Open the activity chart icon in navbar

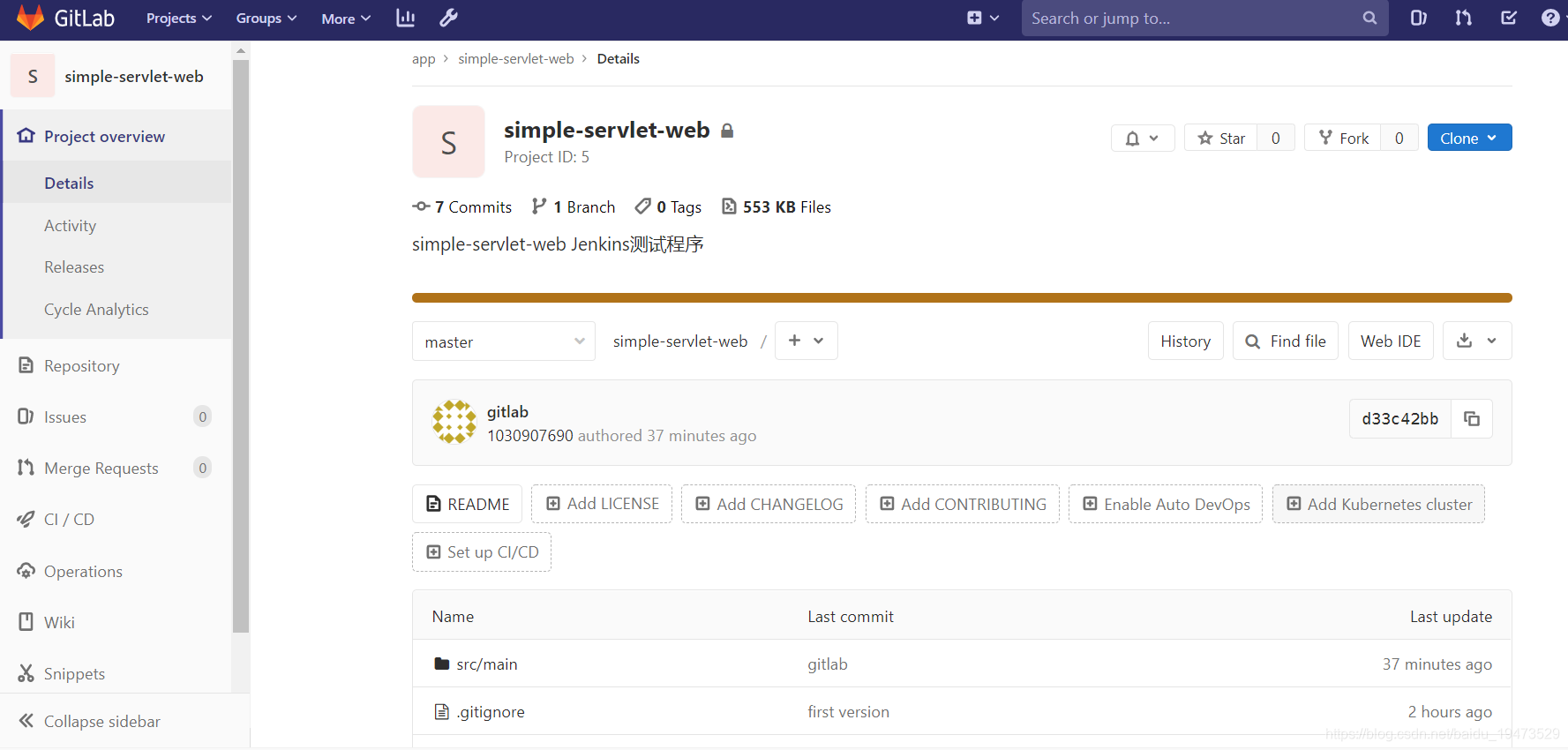406,18
